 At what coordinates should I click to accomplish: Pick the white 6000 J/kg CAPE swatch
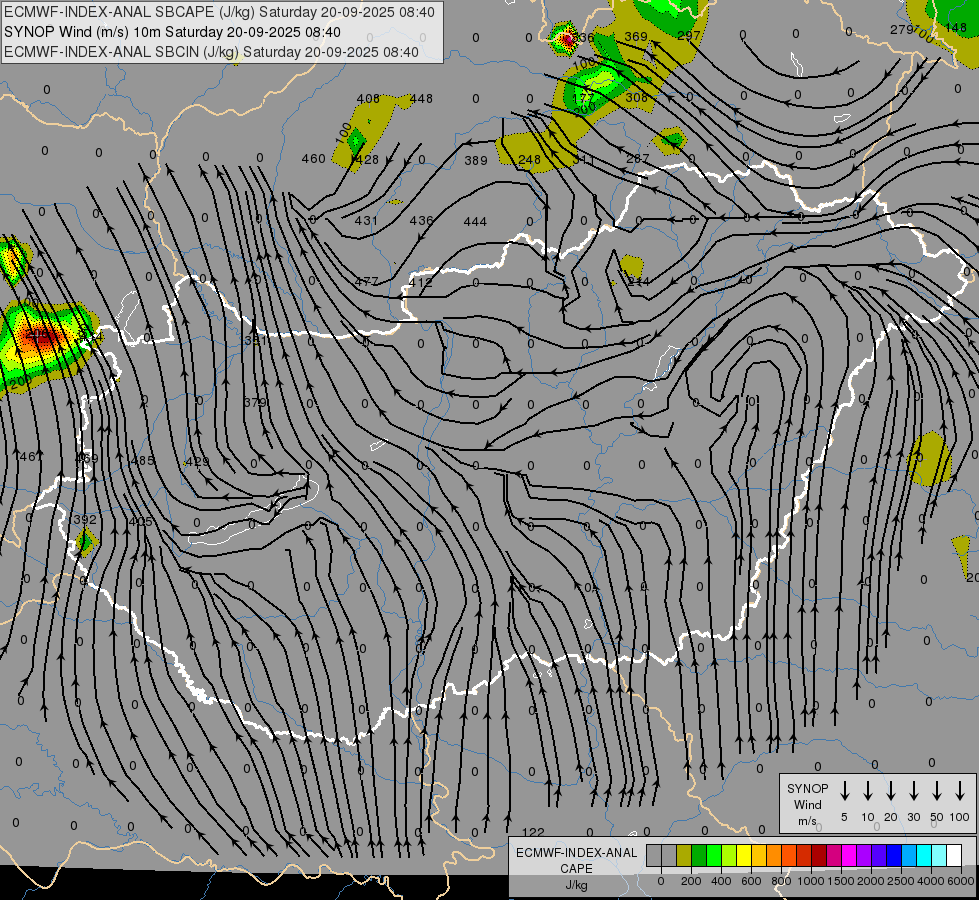[954, 856]
